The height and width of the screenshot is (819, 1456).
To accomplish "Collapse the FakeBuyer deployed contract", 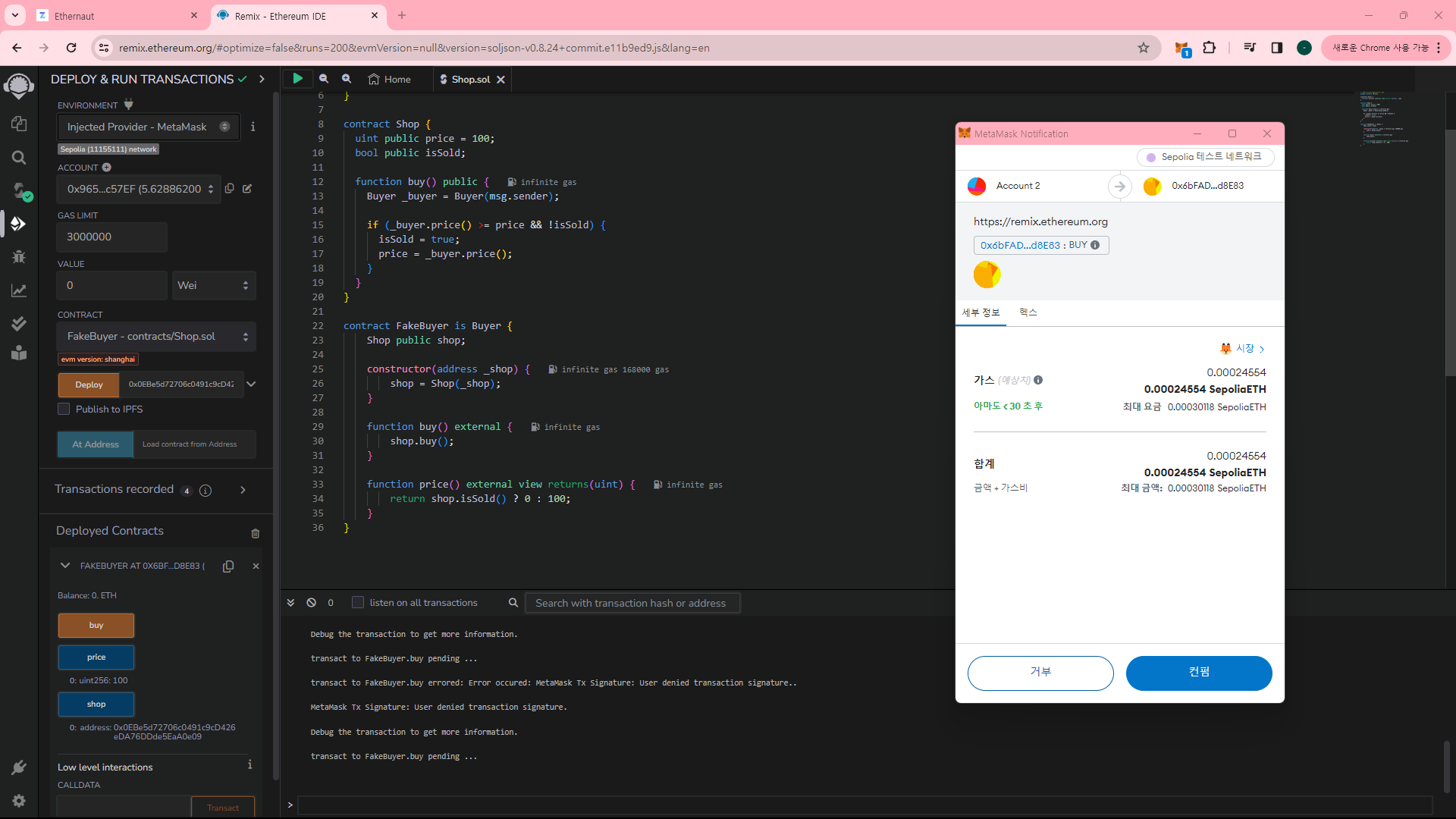I will [x=65, y=566].
